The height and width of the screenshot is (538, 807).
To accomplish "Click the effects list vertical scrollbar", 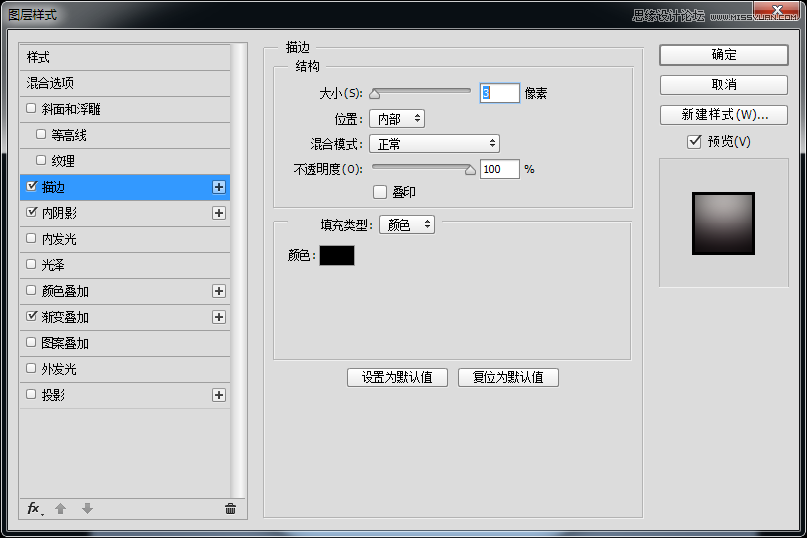I will tap(237, 270).
